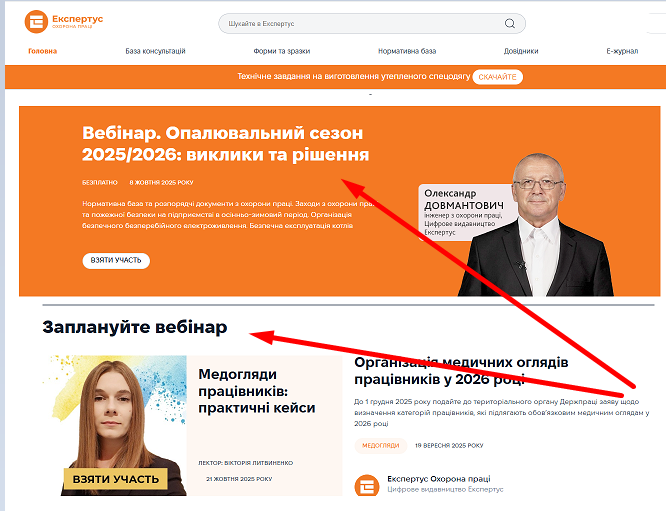
Task: Click the magnifier search icon
Action: [510, 23]
